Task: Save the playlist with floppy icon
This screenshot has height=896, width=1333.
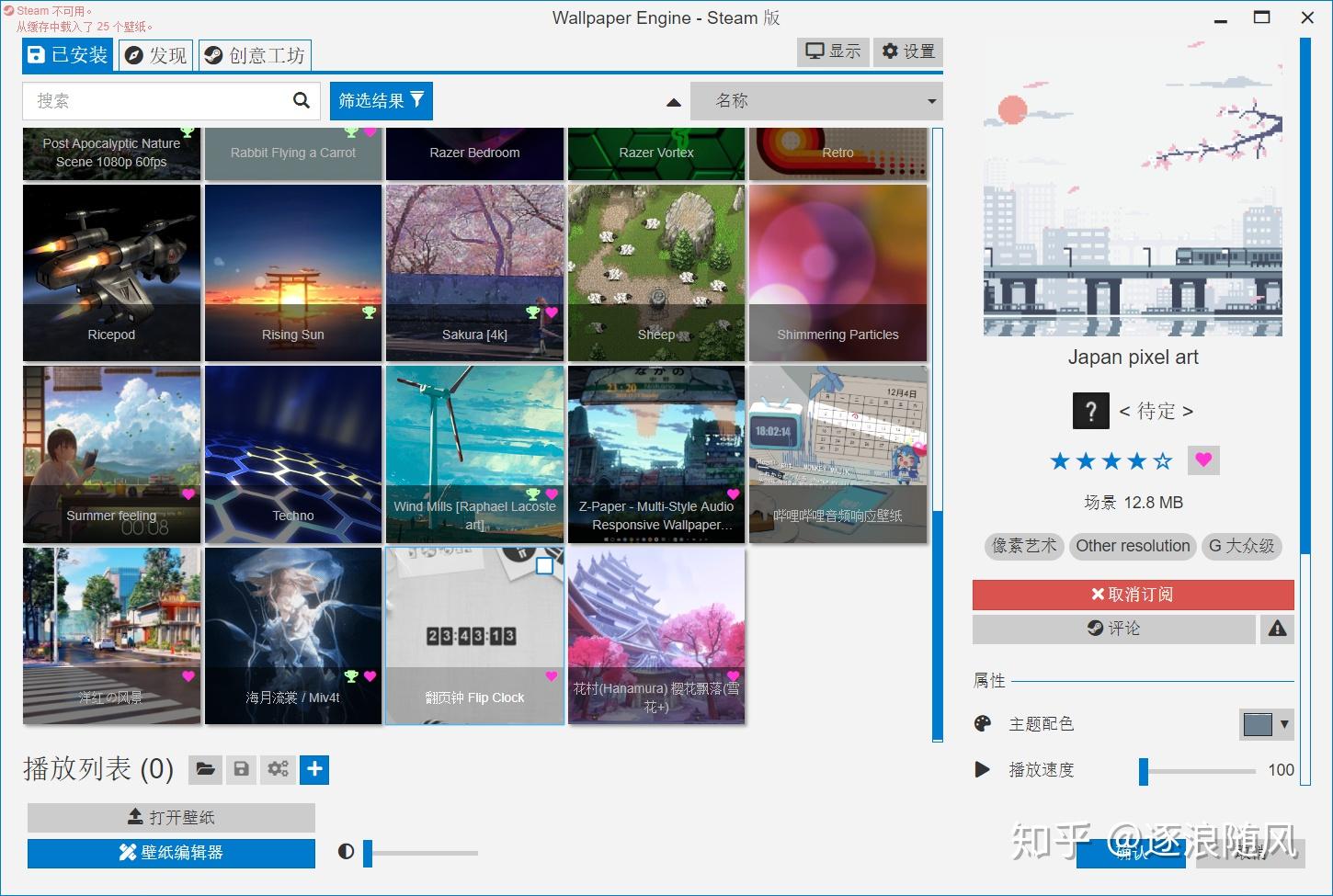Action: (x=241, y=769)
